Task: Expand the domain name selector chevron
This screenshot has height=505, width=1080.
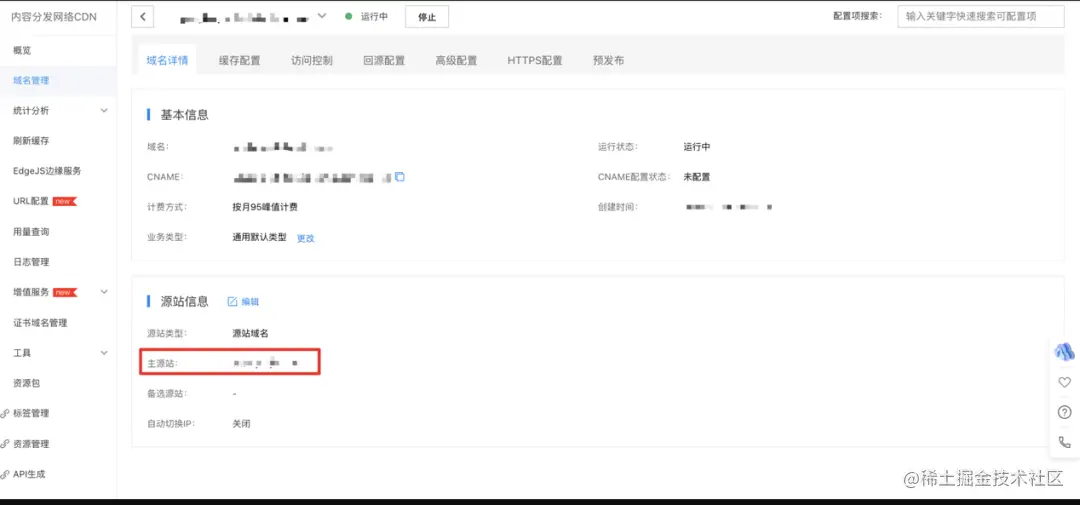Action: pos(321,16)
